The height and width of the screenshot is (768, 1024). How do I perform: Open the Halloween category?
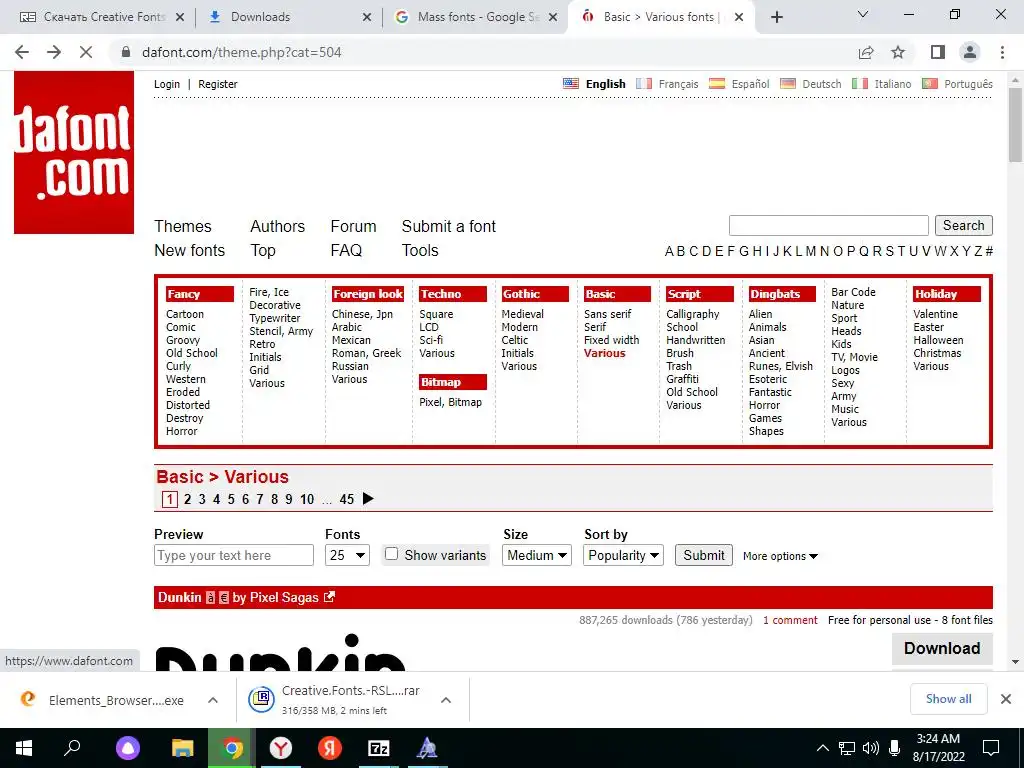(938, 340)
